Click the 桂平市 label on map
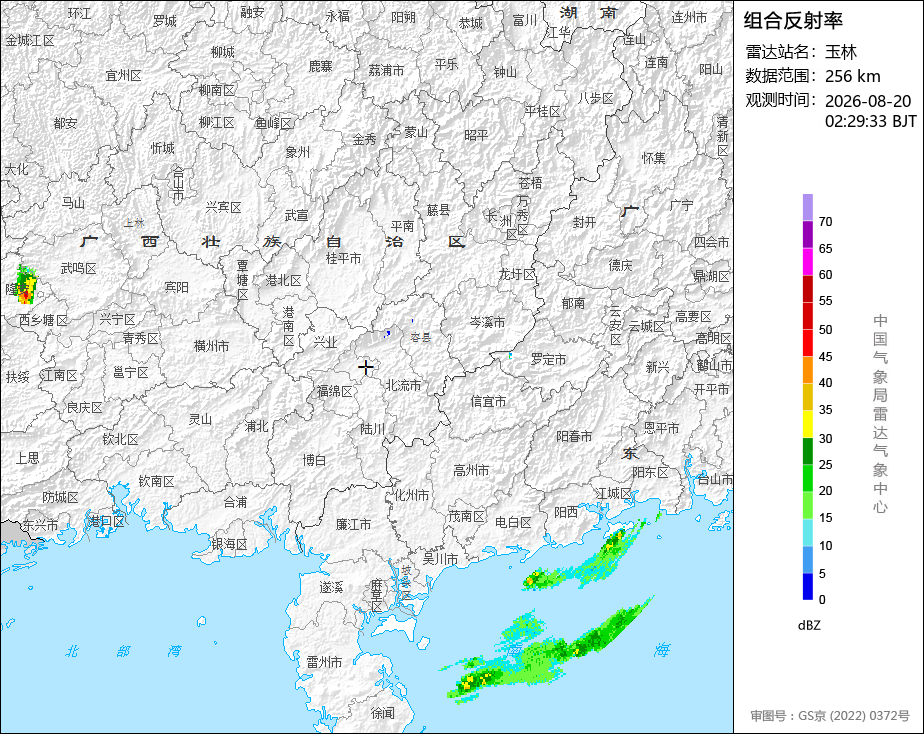 344,258
